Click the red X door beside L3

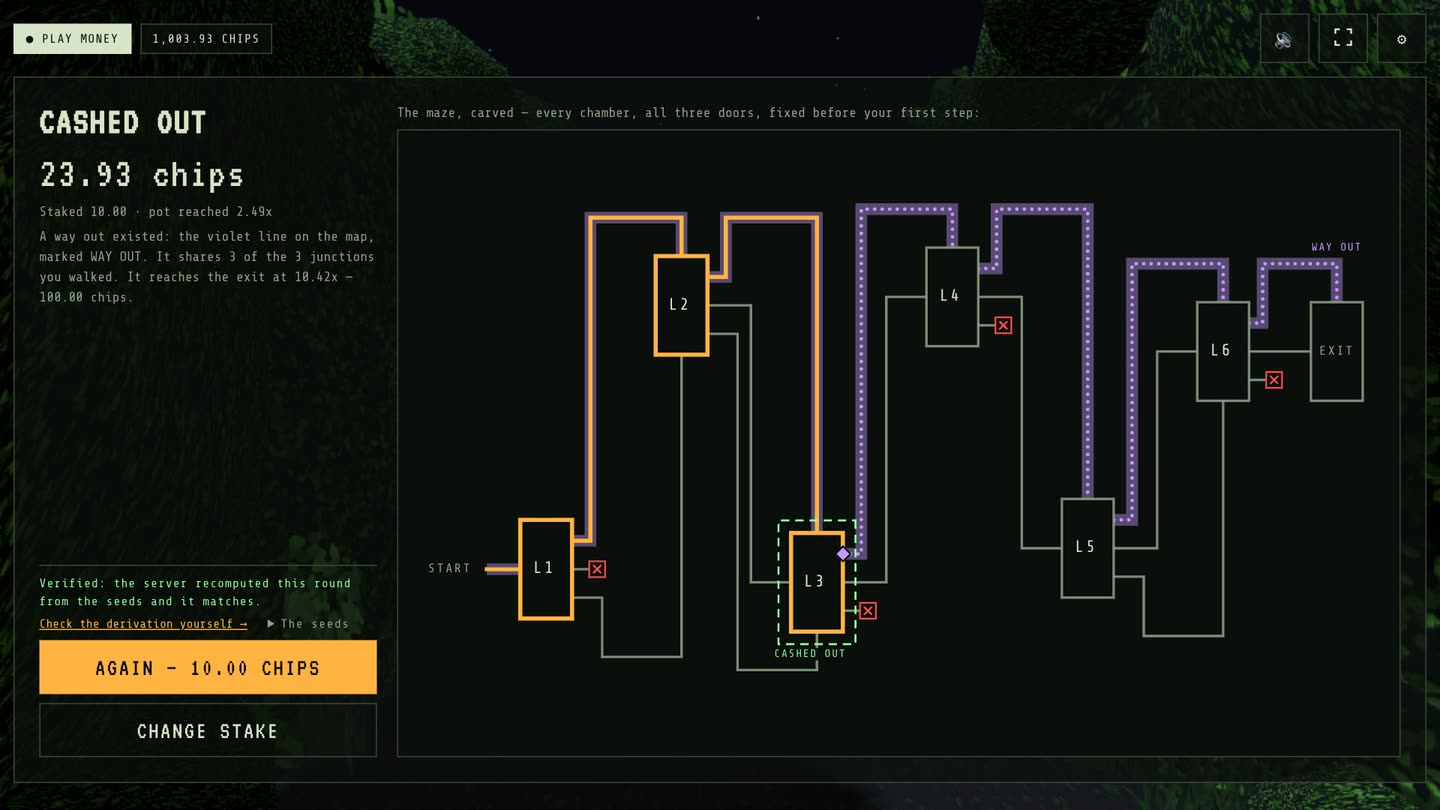tap(868, 610)
